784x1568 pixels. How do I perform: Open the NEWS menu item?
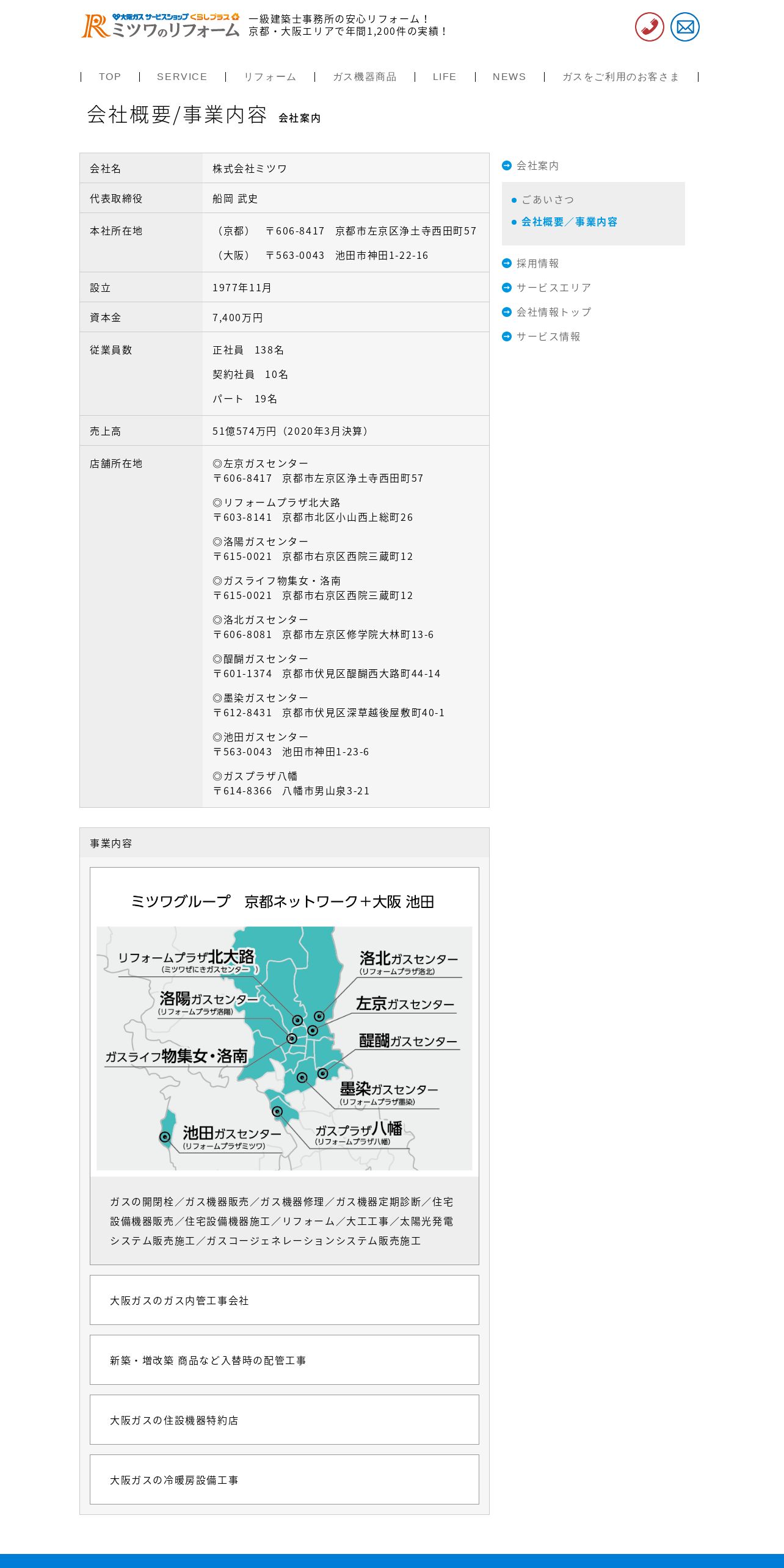click(x=509, y=76)
